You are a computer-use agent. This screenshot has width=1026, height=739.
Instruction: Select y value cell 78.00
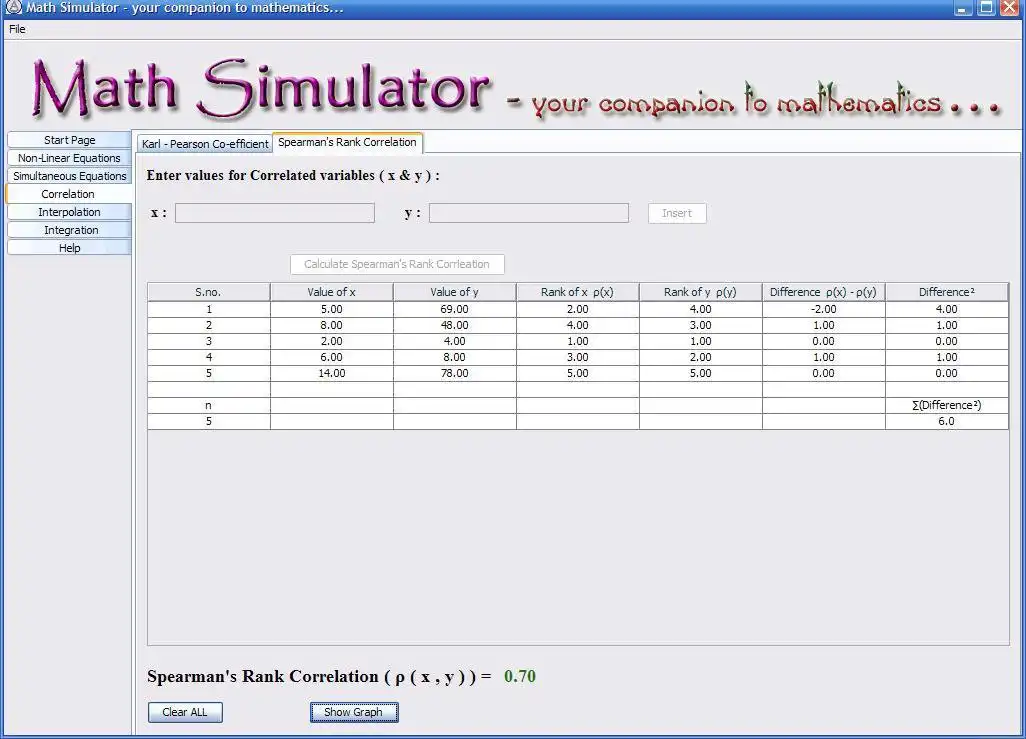point(455,373)
